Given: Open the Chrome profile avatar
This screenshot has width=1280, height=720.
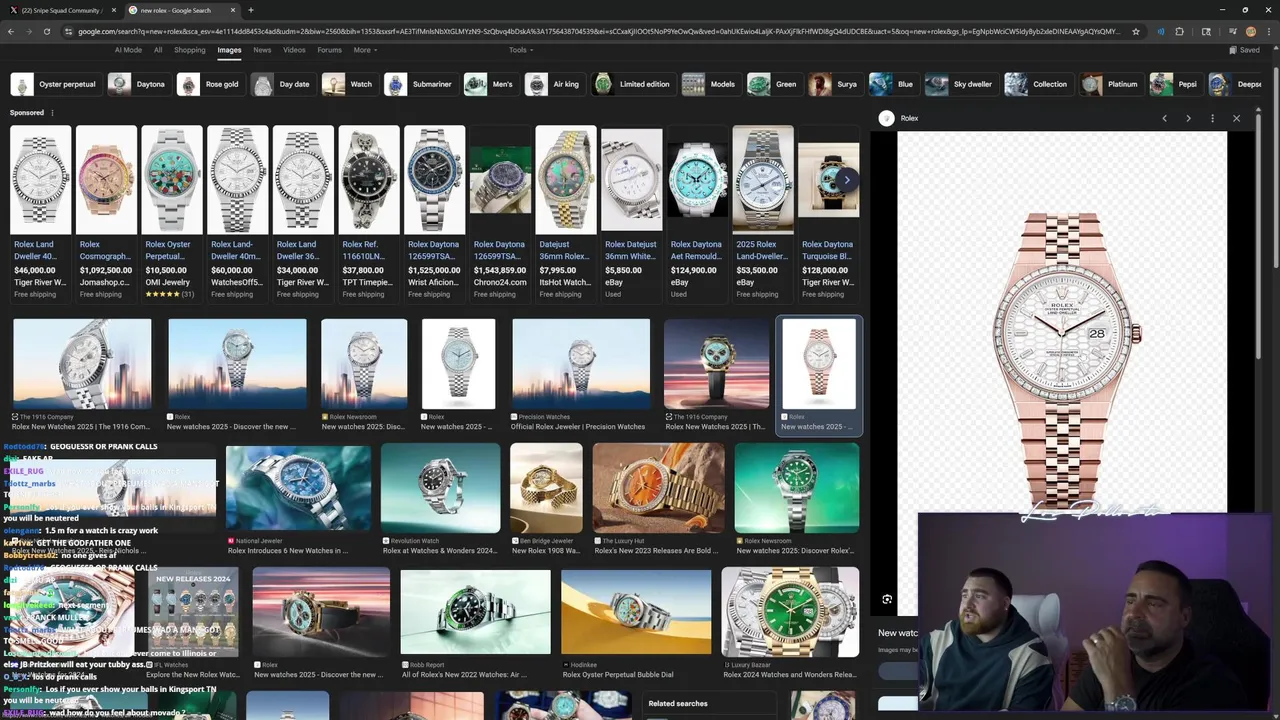Looking at the screenshot, I should click(x=1250, y=31).
